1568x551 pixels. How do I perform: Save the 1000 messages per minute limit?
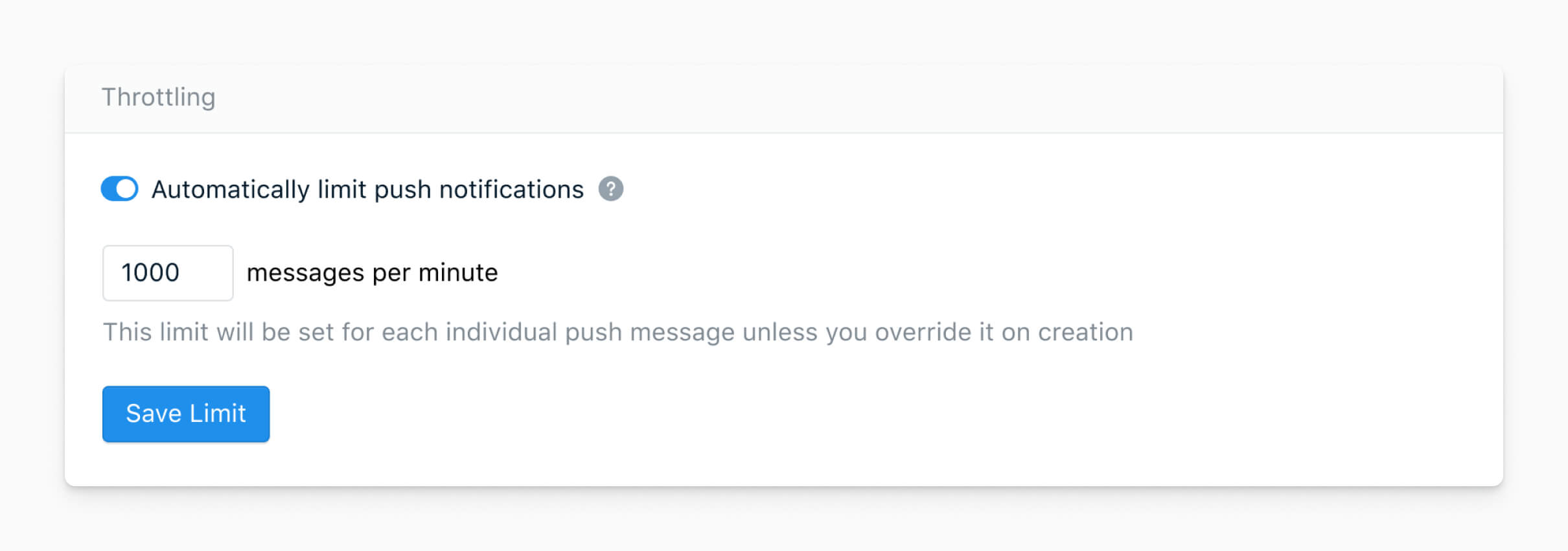pyautogui.click(x=186, y=414)
